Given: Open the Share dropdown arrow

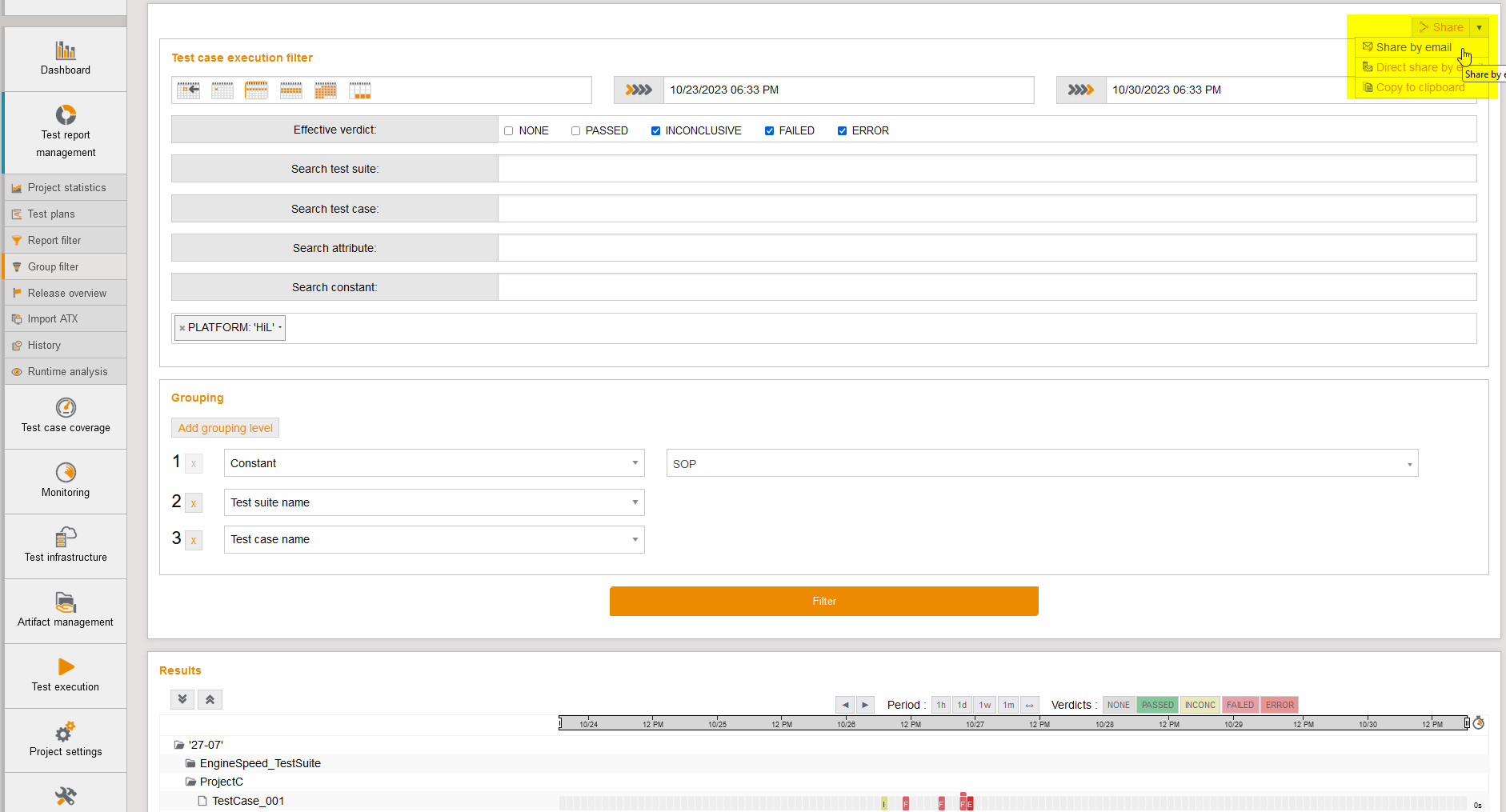Looking at the screenshot, I should coord(1478,26).
